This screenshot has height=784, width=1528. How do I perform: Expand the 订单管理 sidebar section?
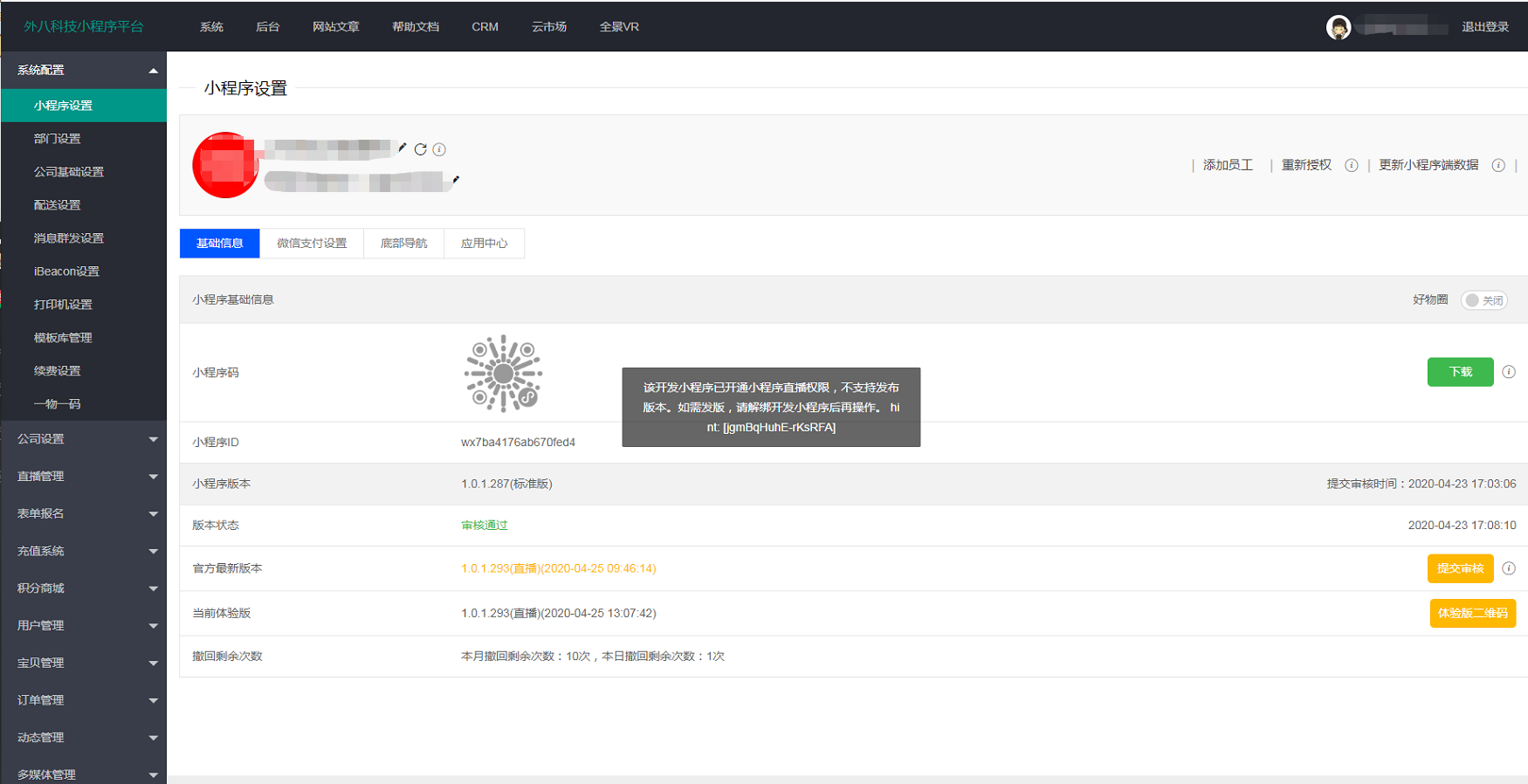pos(83,700)
